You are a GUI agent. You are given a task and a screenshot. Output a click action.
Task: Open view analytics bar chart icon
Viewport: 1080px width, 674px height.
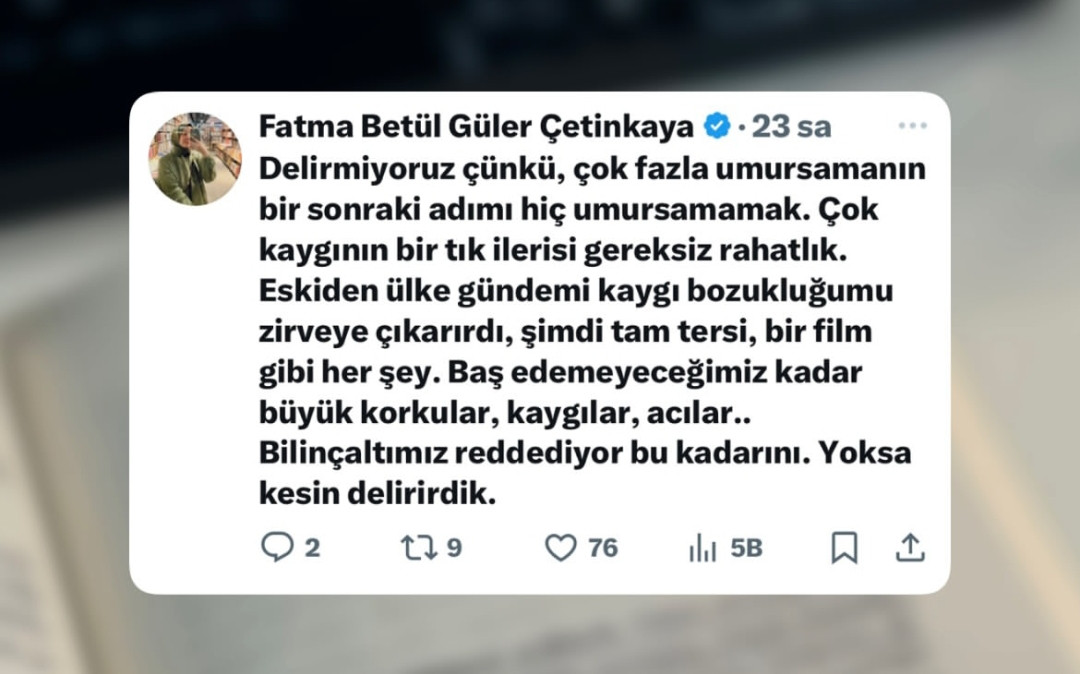pyautogui.click(x=703, y=548)
